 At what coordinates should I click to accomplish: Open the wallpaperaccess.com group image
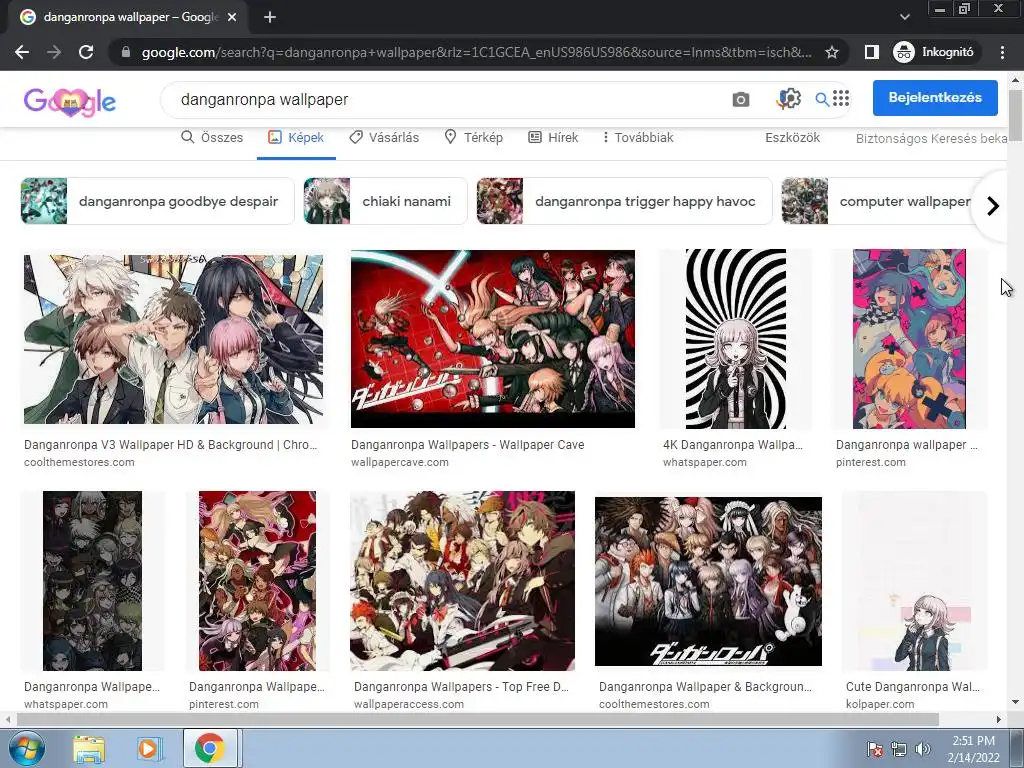[x=462, y=581]
